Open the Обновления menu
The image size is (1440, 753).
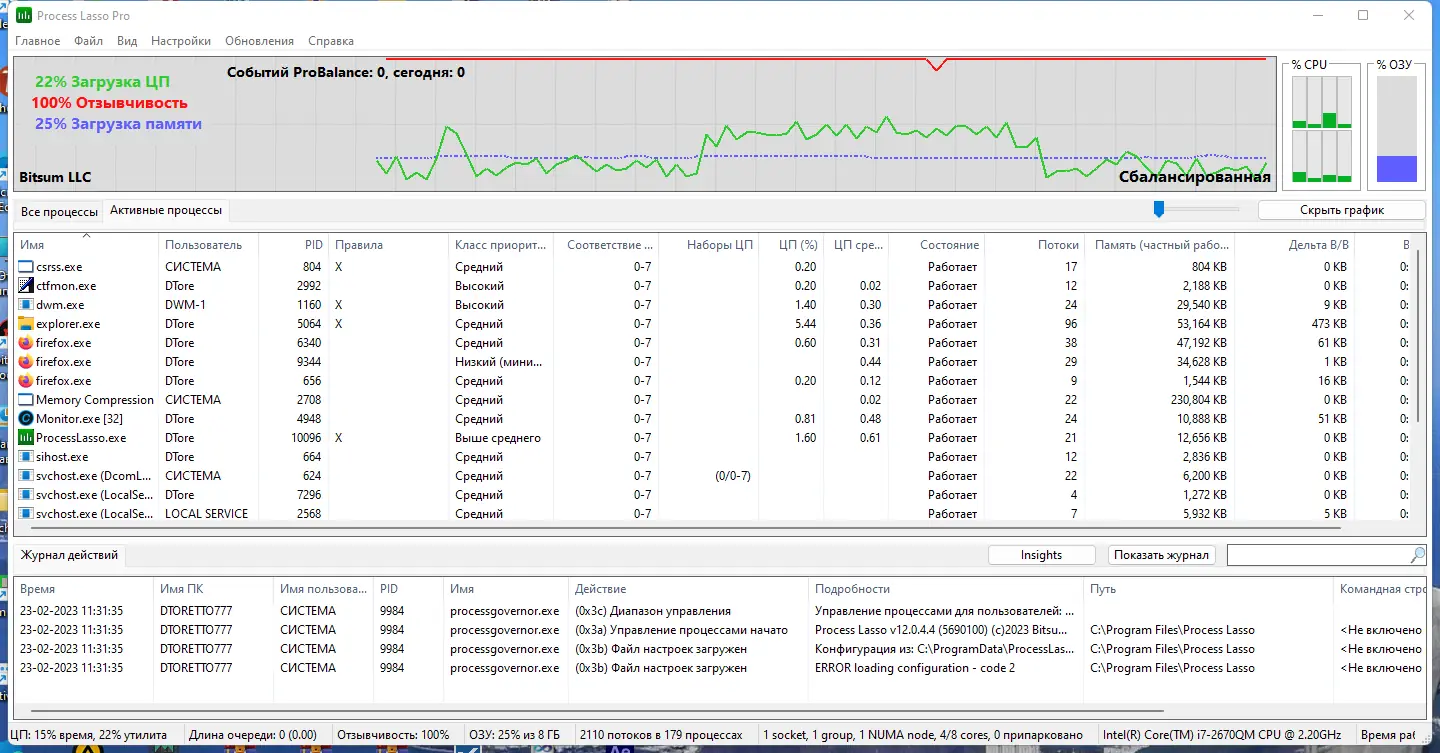coord(260,41)
